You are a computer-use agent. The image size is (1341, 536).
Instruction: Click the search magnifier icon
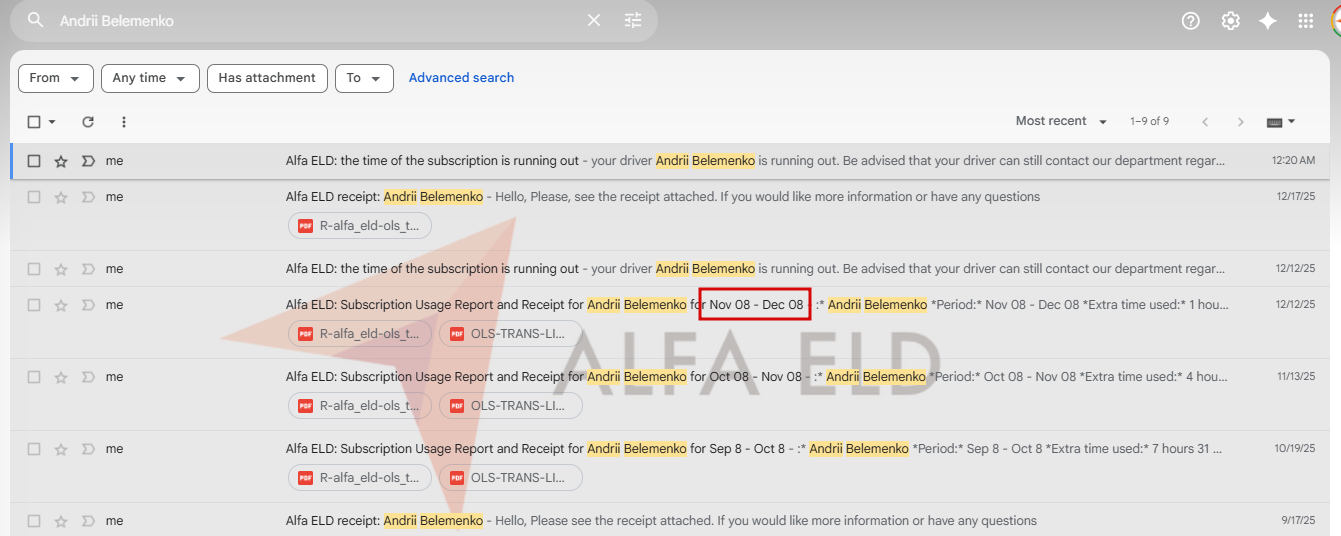click(x=36, y=20)
